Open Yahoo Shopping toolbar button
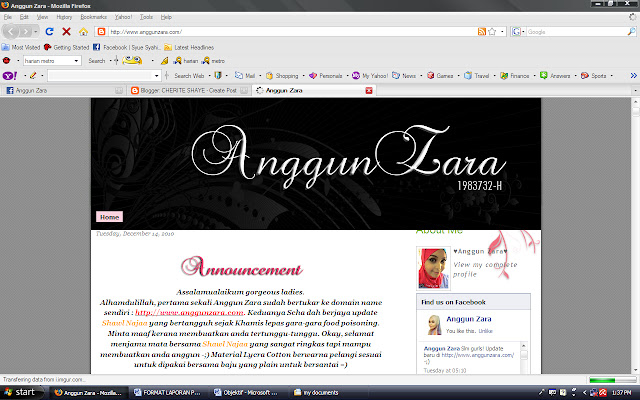640x400 pixels. (282, 76)
